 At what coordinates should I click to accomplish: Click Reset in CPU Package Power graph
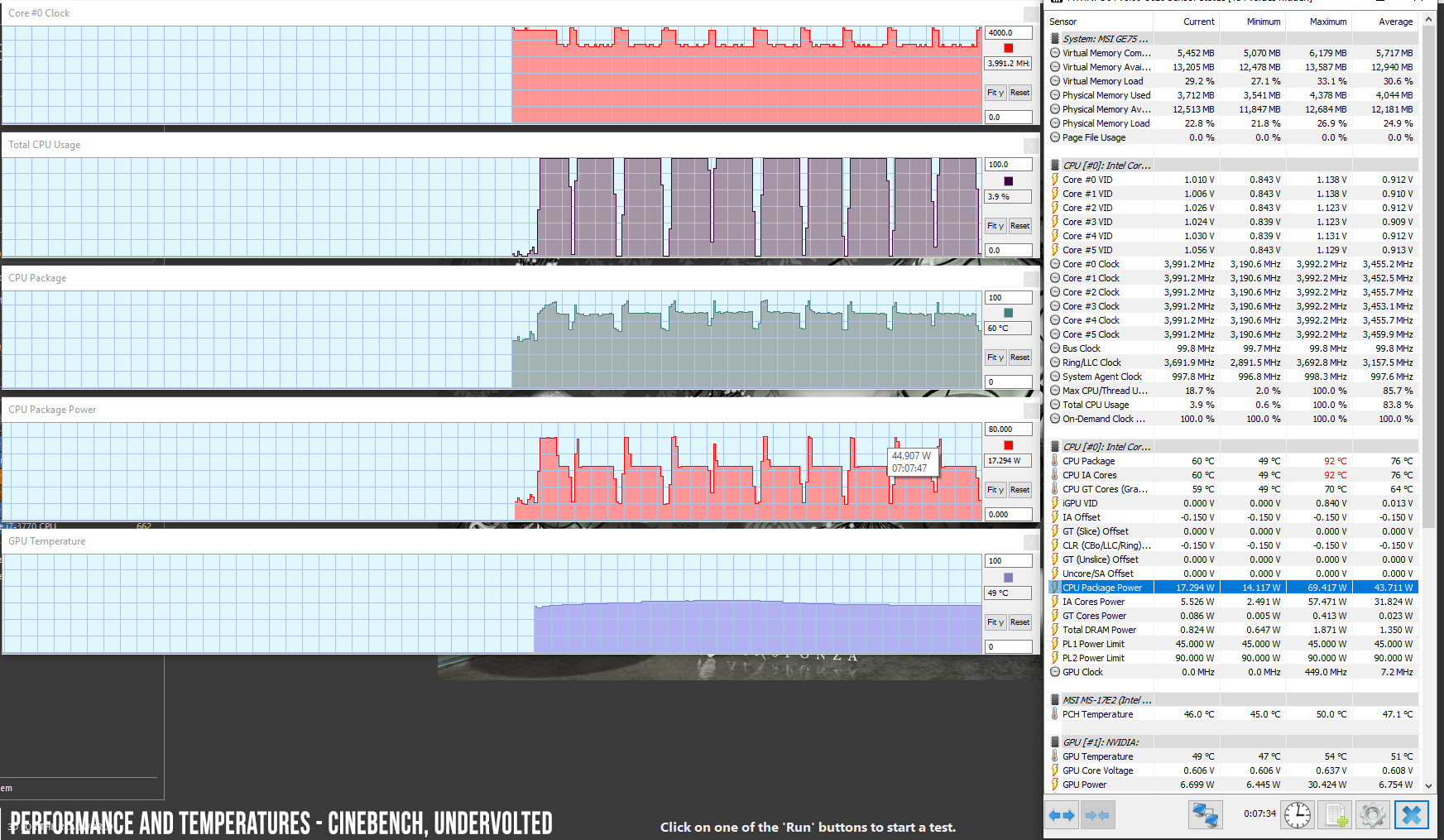click(1020, 490)
